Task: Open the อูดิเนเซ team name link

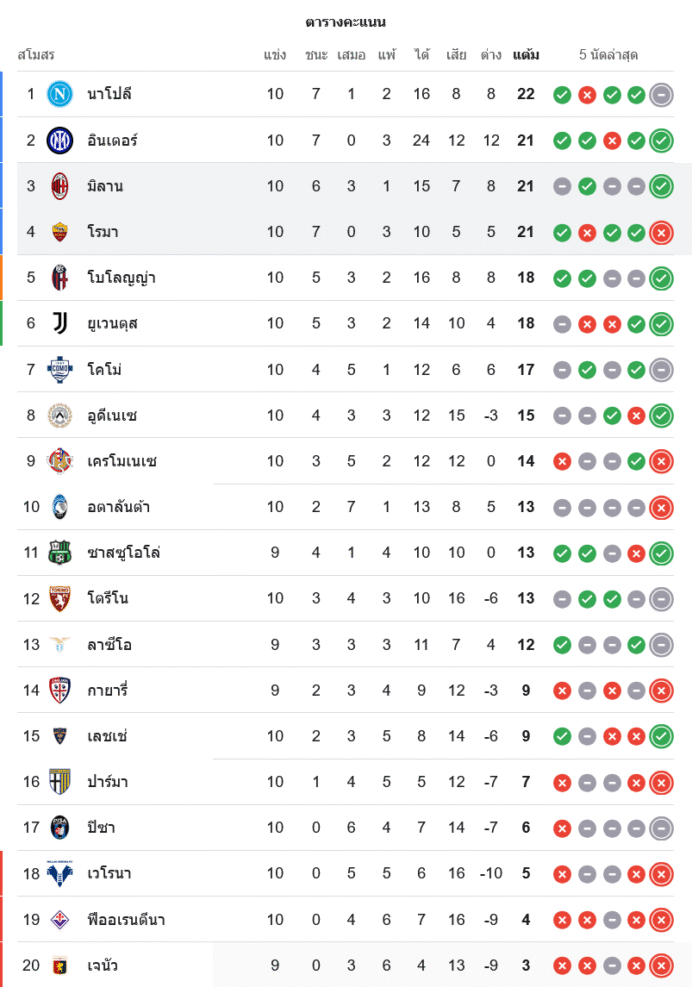Action: [x=112, y=415]
